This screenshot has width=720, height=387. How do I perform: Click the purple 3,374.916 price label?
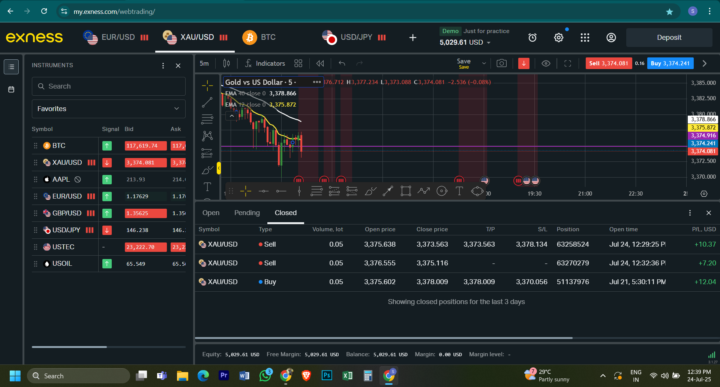pos(703,135)
